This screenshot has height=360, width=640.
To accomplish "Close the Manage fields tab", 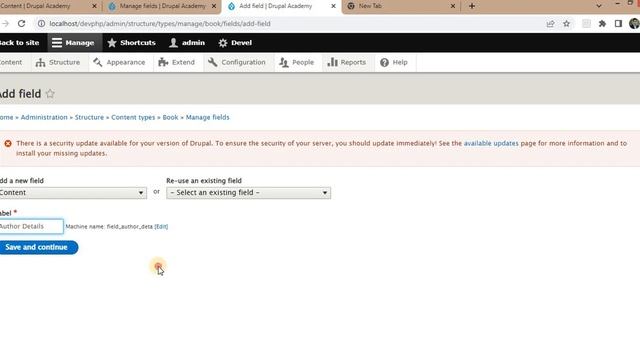I will coord(214,6).
